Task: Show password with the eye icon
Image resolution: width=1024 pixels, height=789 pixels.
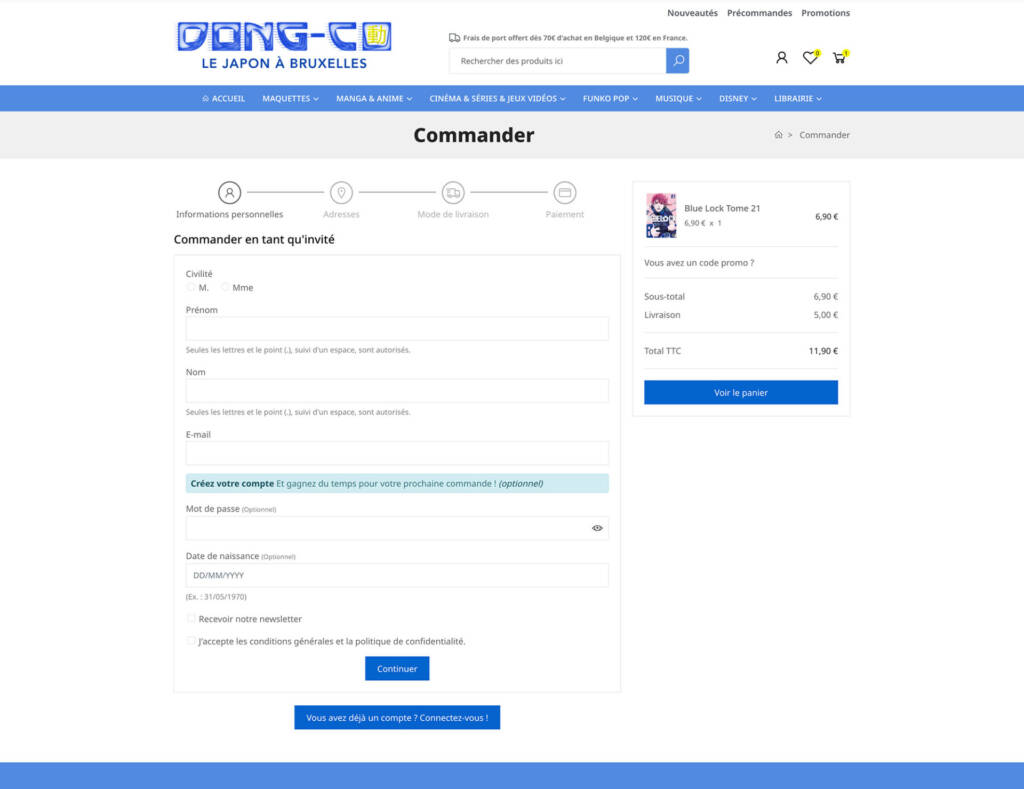Action: (x=597, y=528)
